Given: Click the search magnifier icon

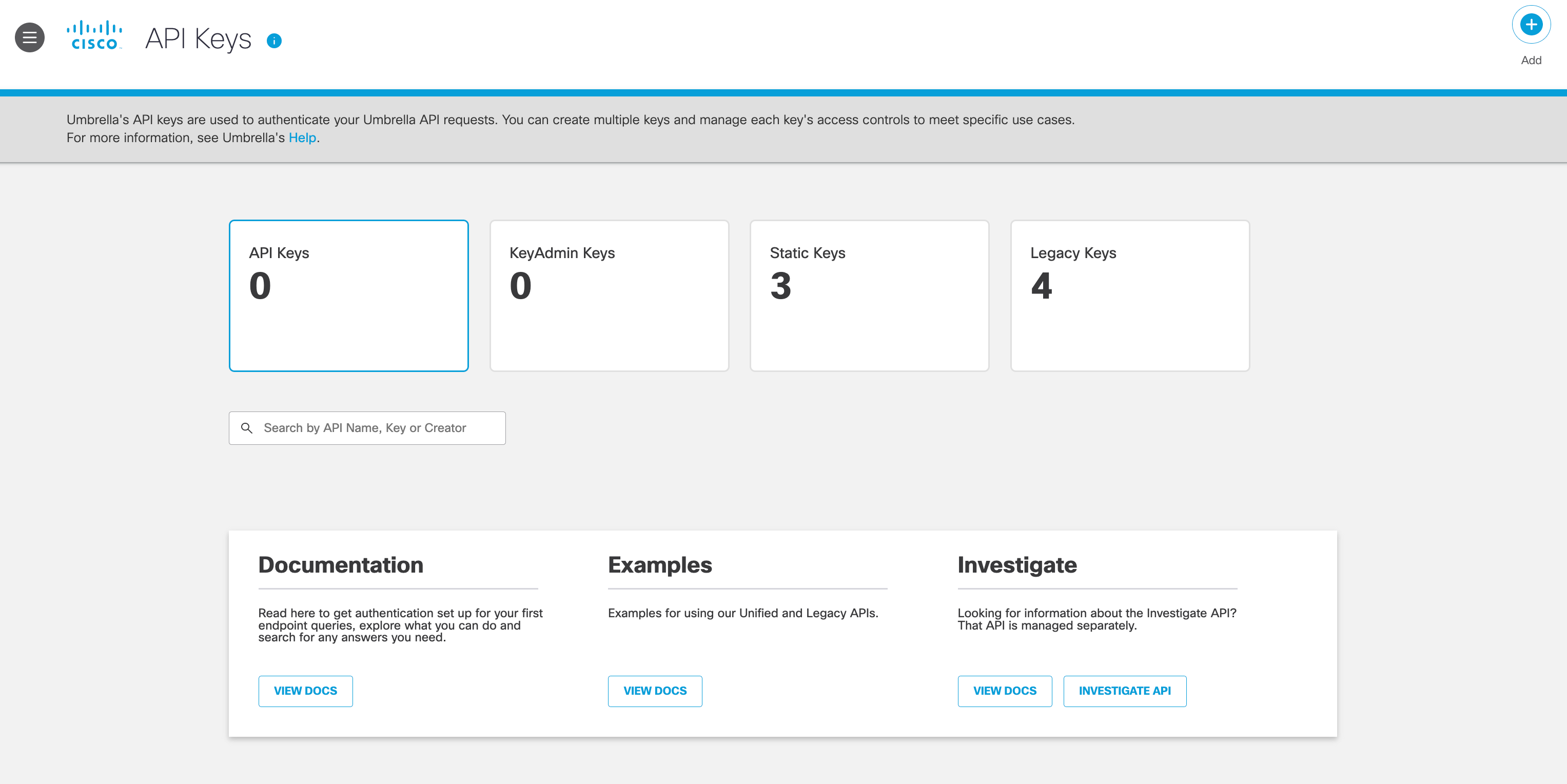Looking at the screenshot, I should 247,428.
